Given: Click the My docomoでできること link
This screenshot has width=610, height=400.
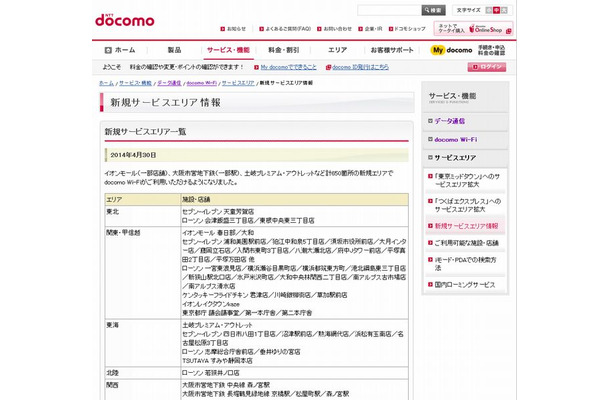Looking at the screenshot, I should pos(288,67).
